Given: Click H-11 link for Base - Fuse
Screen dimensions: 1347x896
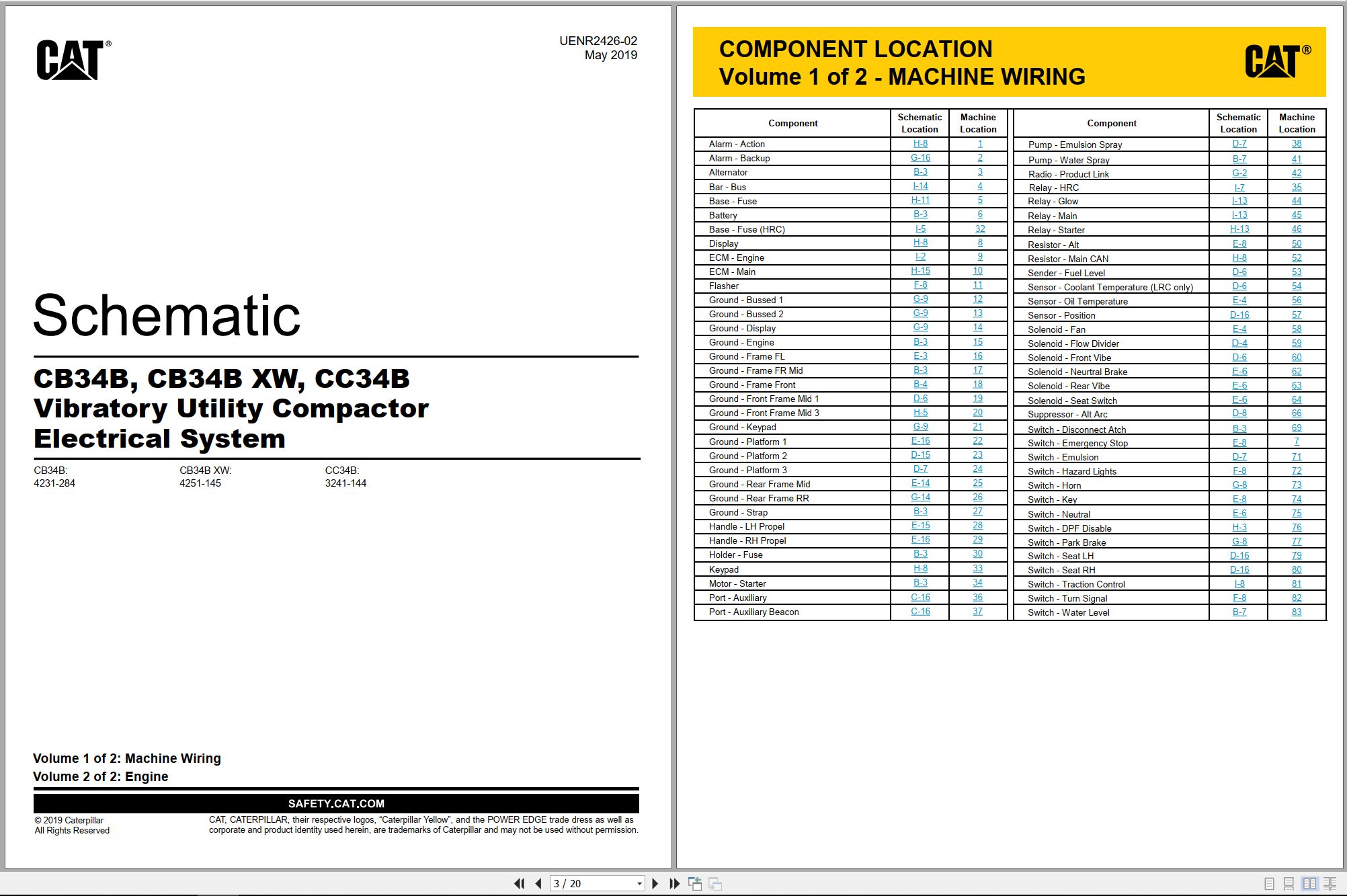Looking at the screenshot, I should 920,200.
